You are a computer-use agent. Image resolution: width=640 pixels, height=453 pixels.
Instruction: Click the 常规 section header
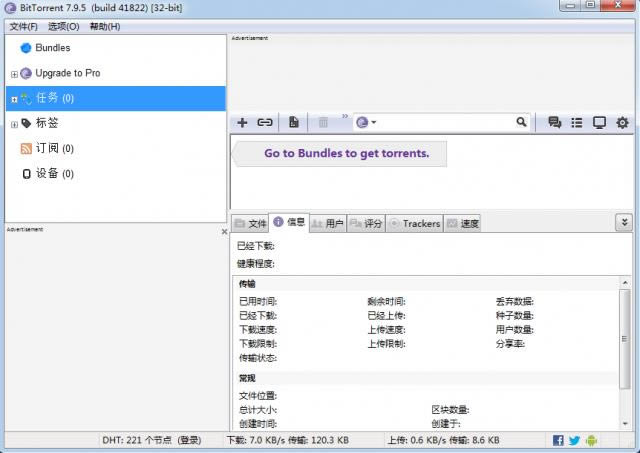pyautogui.click(x=247, y=378)
